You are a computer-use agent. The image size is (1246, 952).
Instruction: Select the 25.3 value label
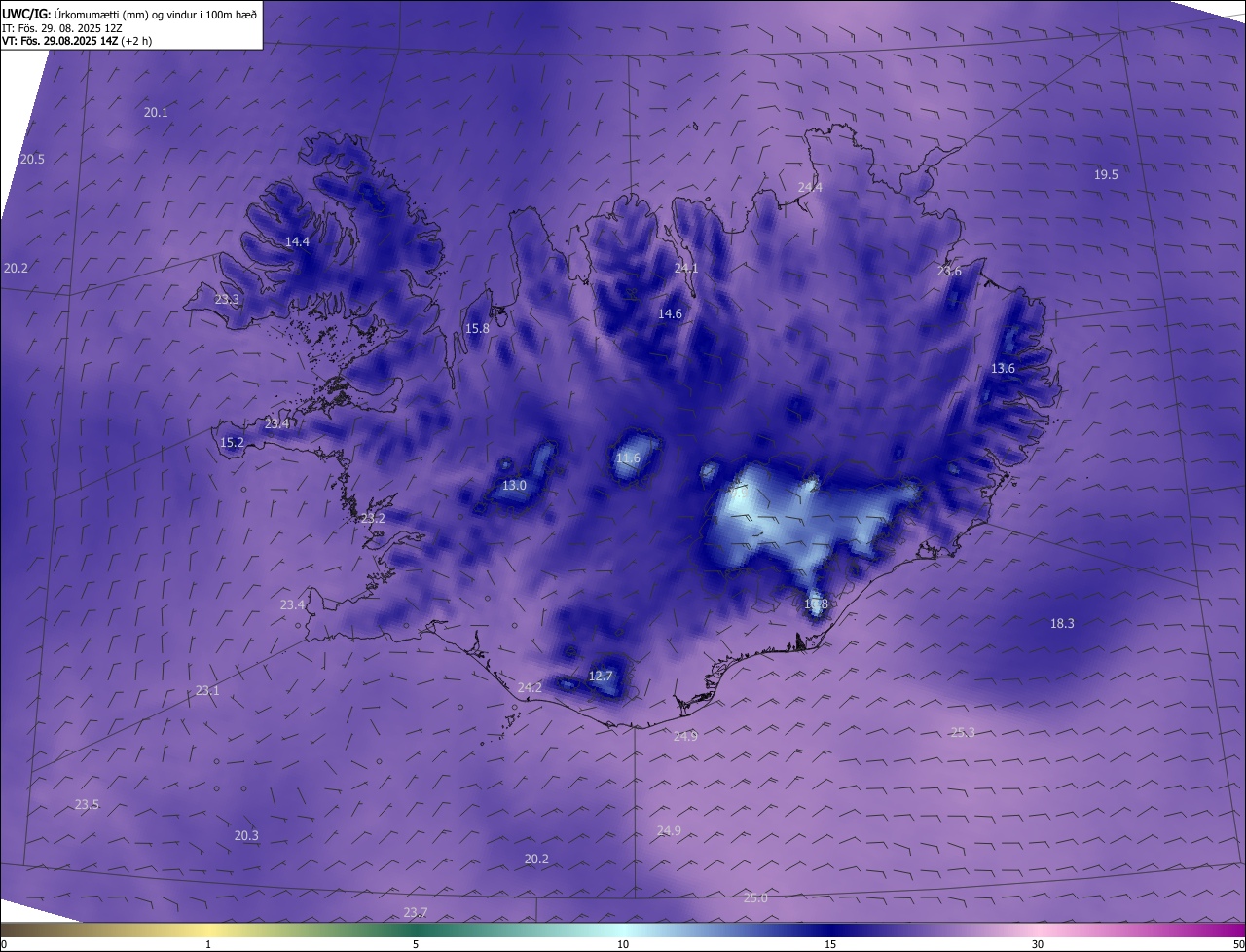tap(962, 732)
